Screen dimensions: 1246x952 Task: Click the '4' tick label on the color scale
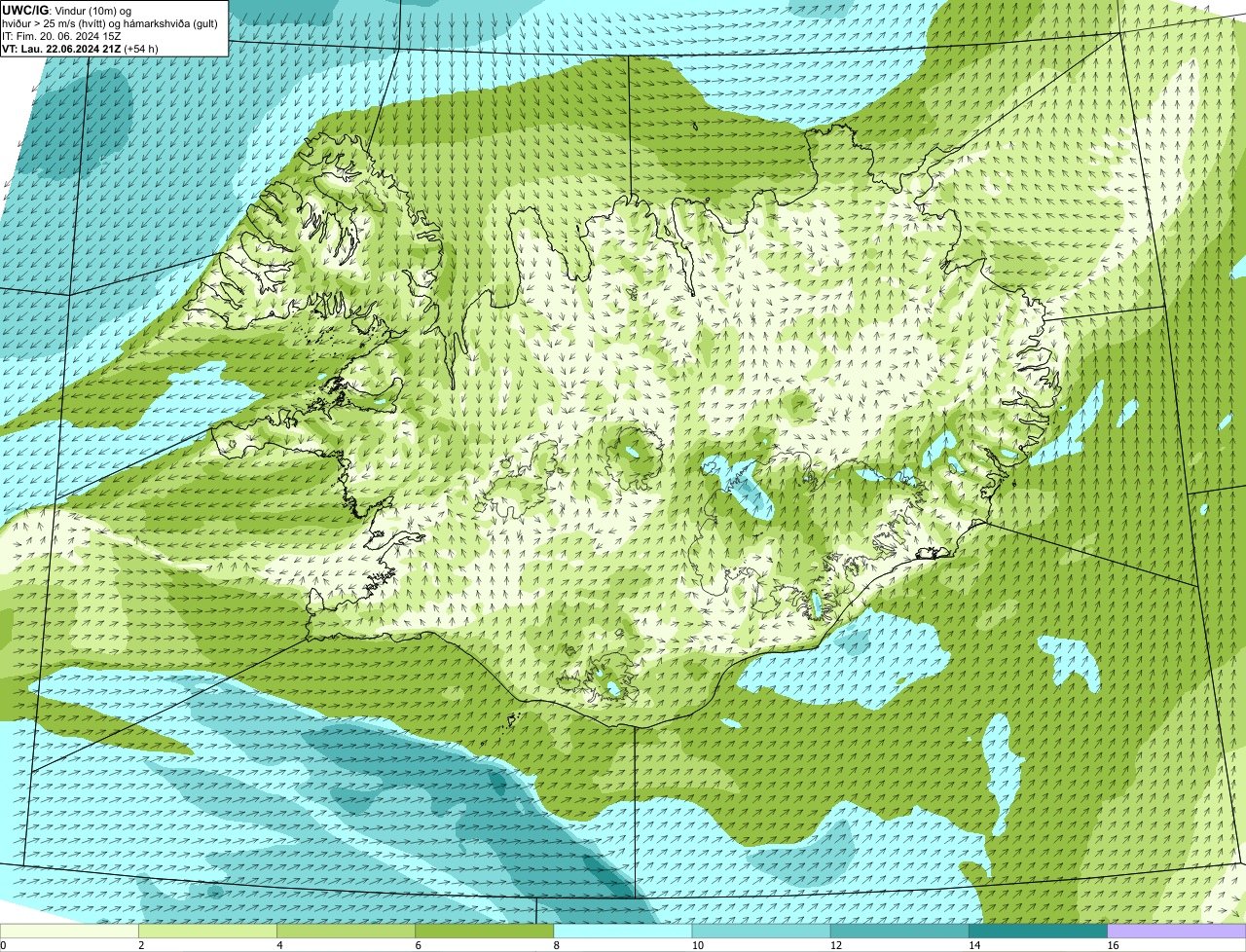pyautogui.click(x=280, y=945)
